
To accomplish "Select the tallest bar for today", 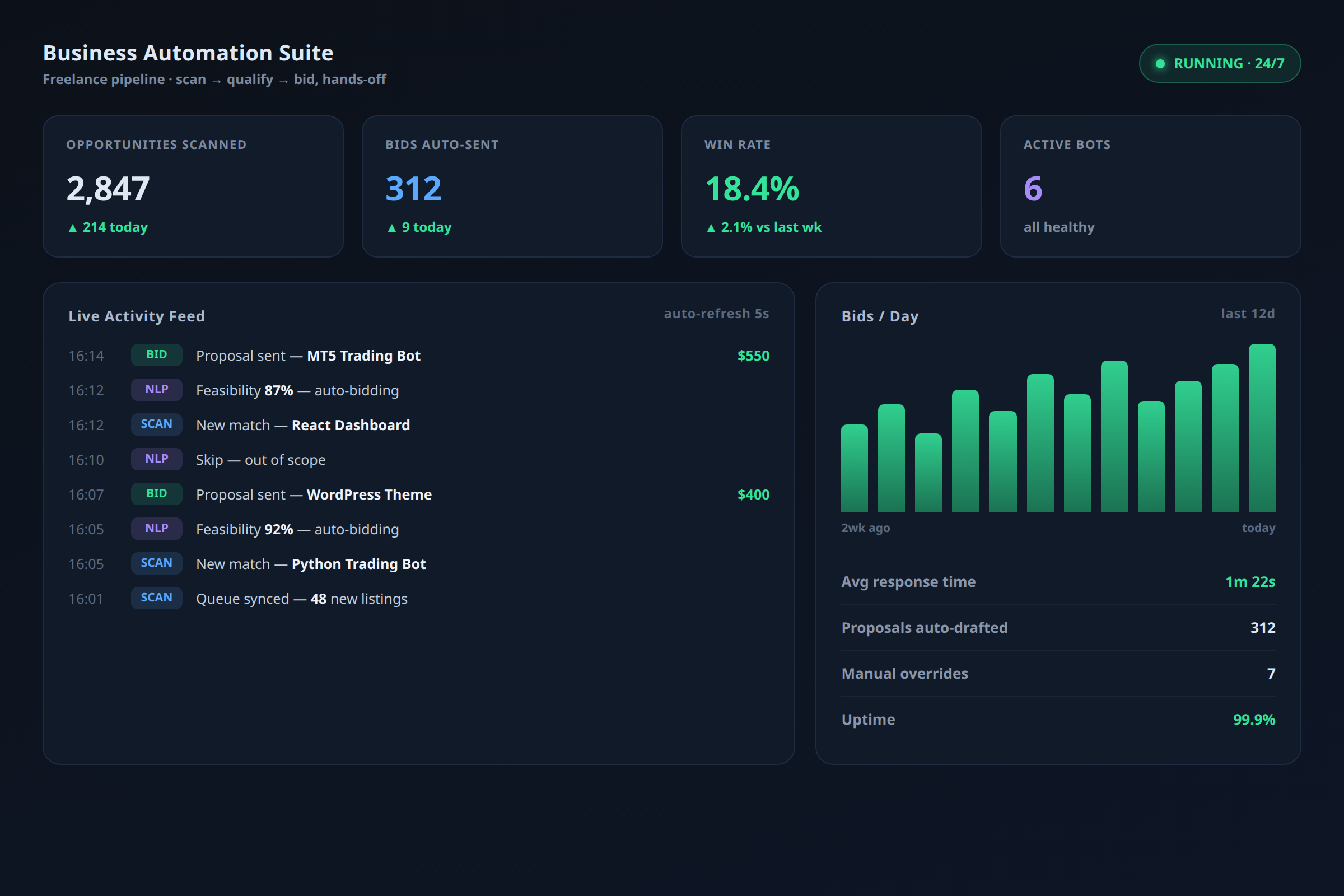I will (x=1262, y=427).
